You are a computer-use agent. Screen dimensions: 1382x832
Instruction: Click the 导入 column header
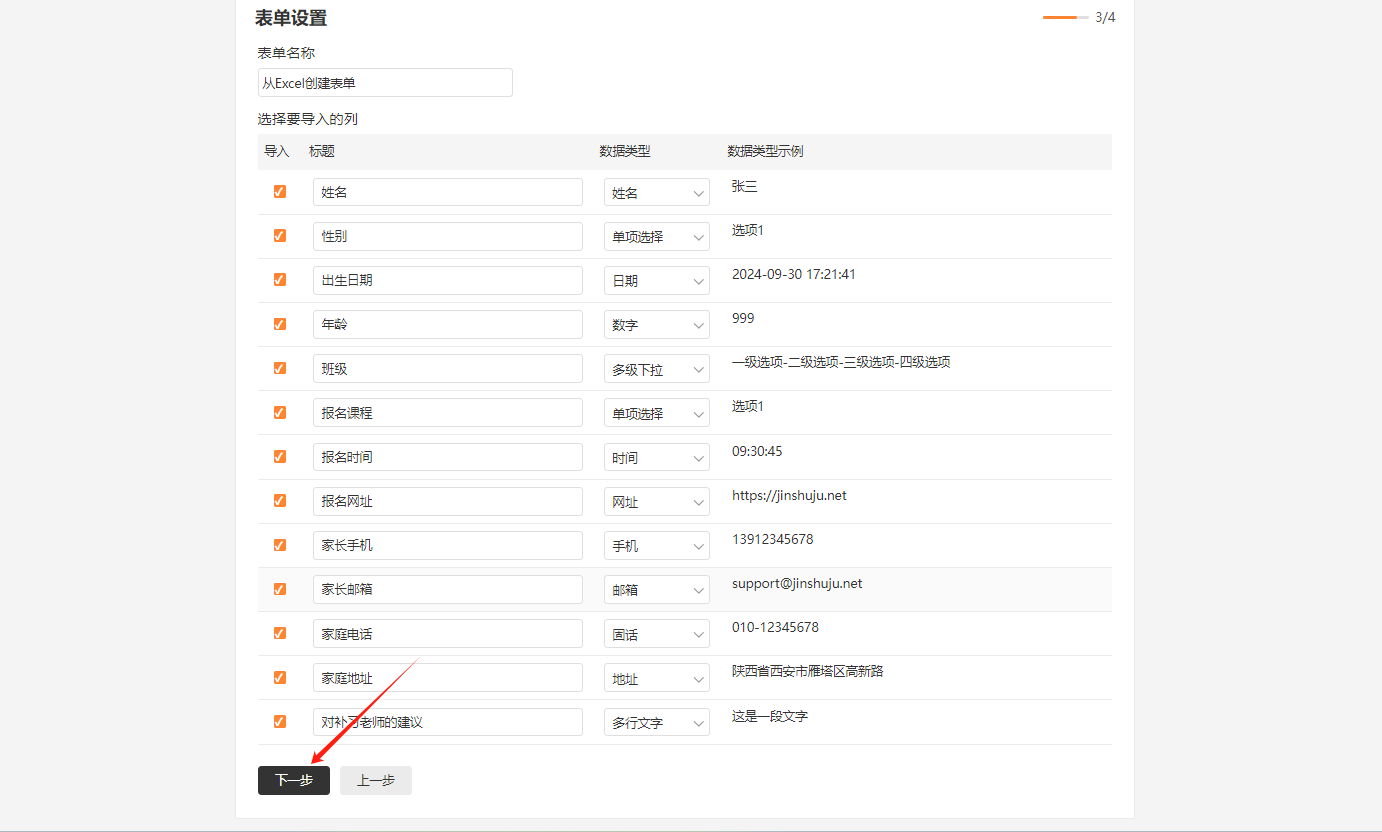[x=276, y=151]
